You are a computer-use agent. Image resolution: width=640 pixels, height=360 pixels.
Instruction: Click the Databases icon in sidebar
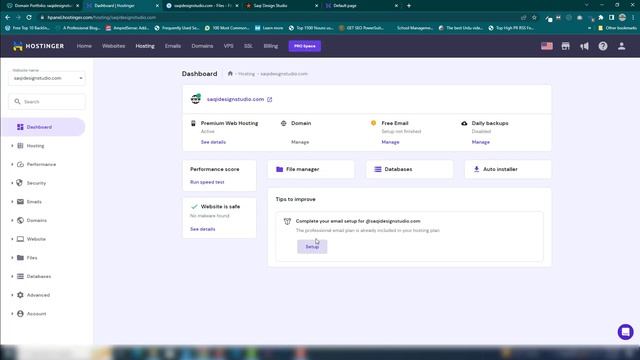(x=20, y=276)
